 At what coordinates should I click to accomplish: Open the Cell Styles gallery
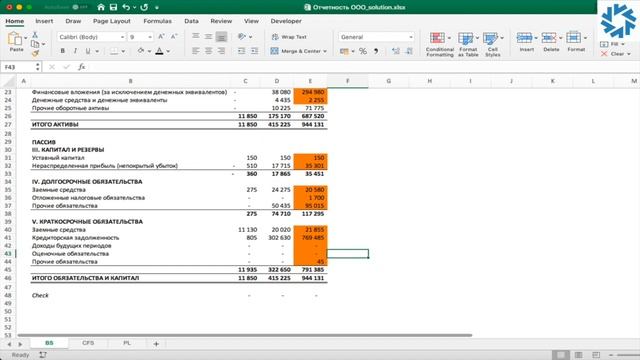[x=493, y=44]
